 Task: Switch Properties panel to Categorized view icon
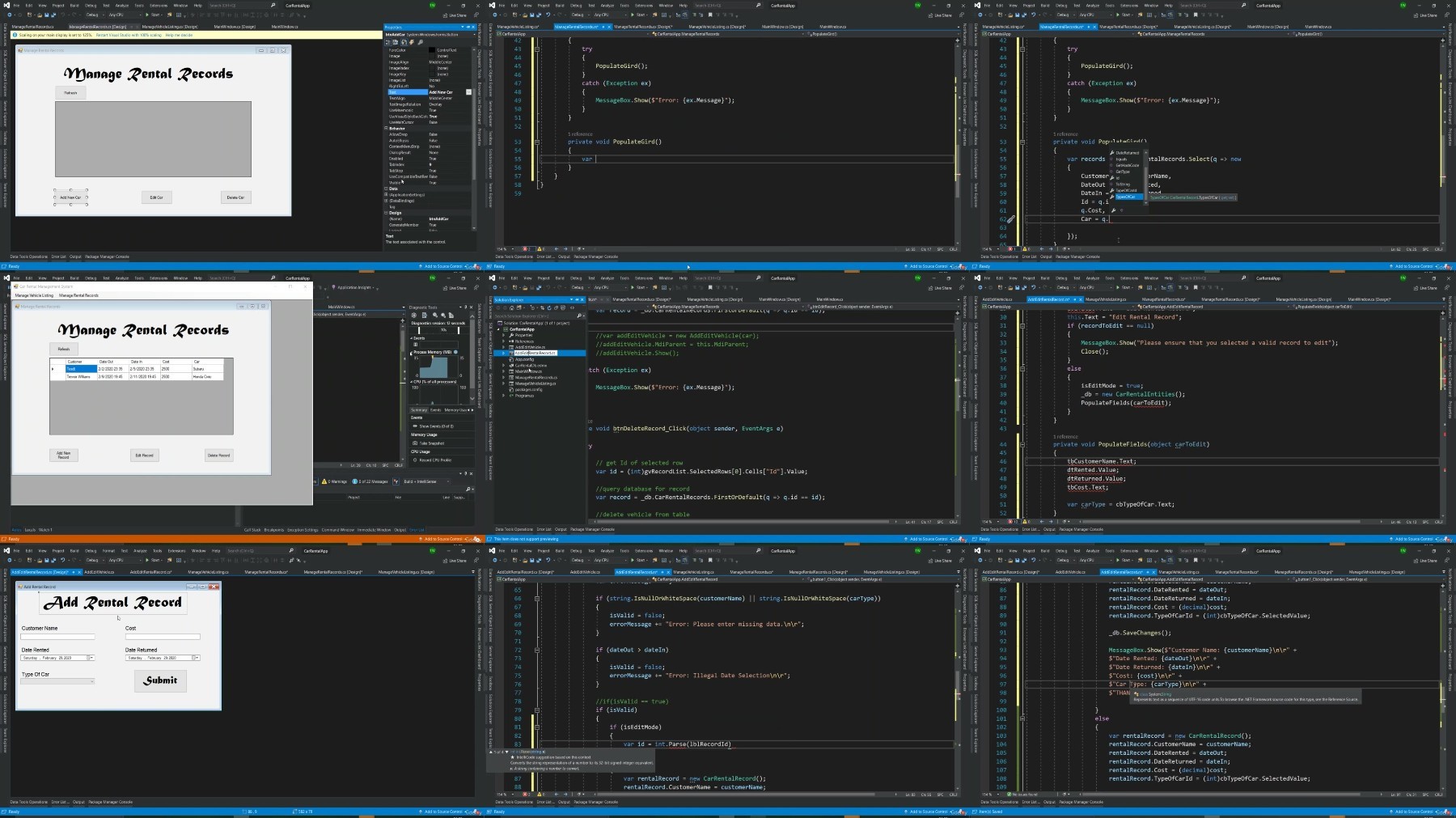[389, 42]
